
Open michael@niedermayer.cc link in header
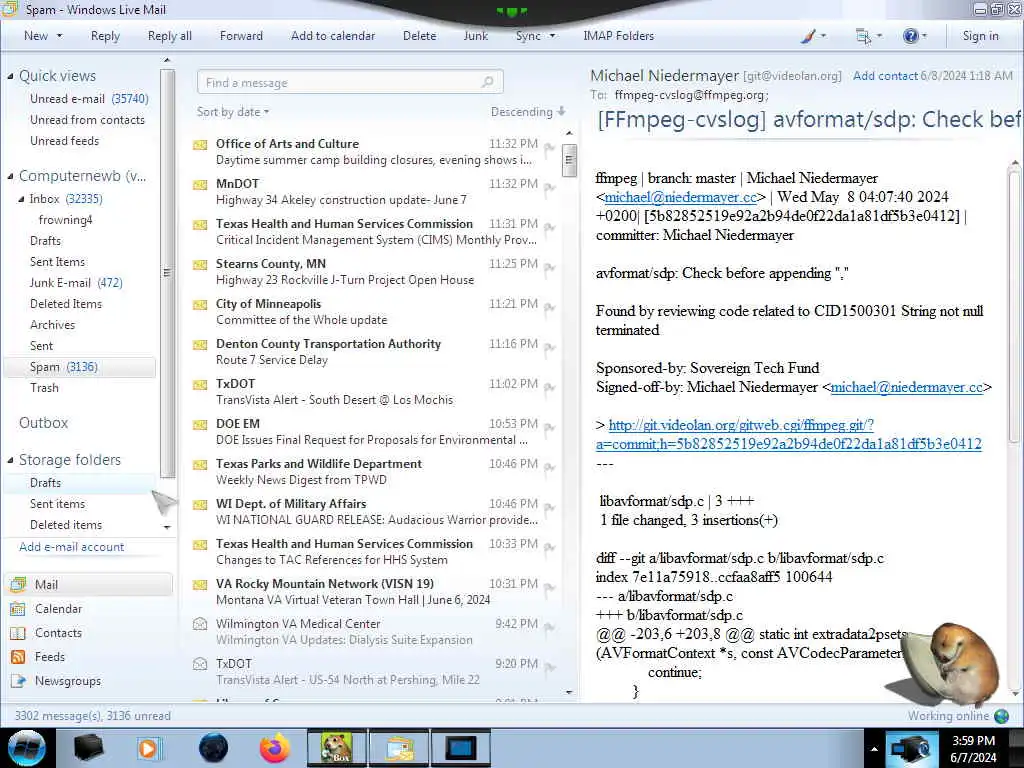(x=680, y=197)
